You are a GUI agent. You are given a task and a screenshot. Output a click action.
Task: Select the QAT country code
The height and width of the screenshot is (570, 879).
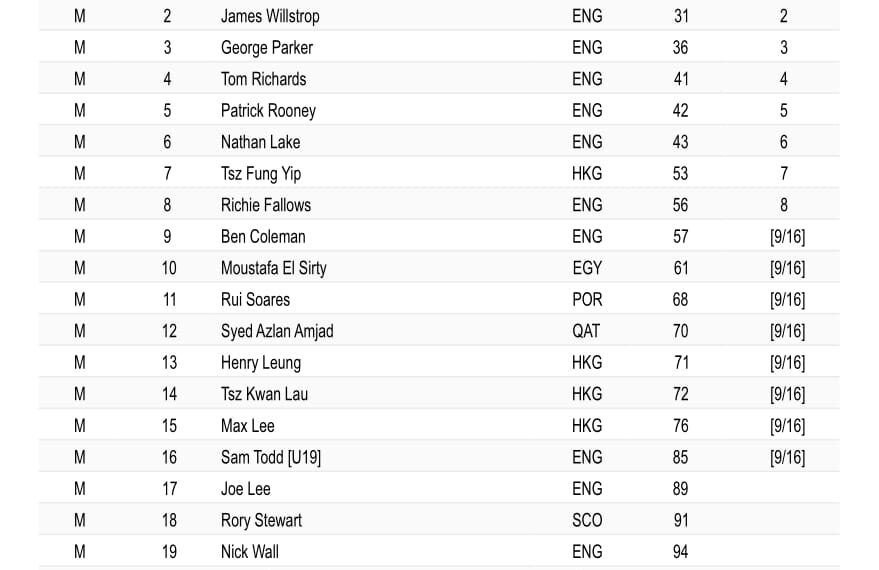point(586,331)
